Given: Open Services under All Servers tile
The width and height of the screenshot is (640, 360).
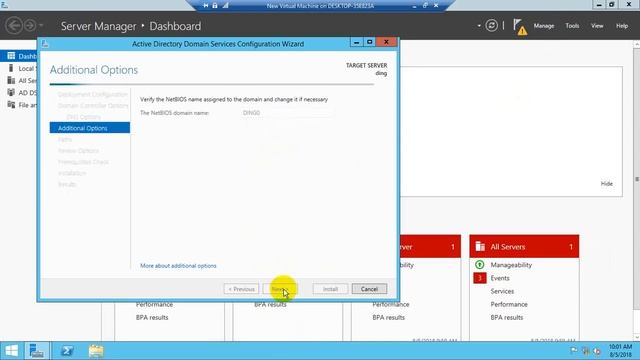Looking at the screenshot, I should coord(502,291).
